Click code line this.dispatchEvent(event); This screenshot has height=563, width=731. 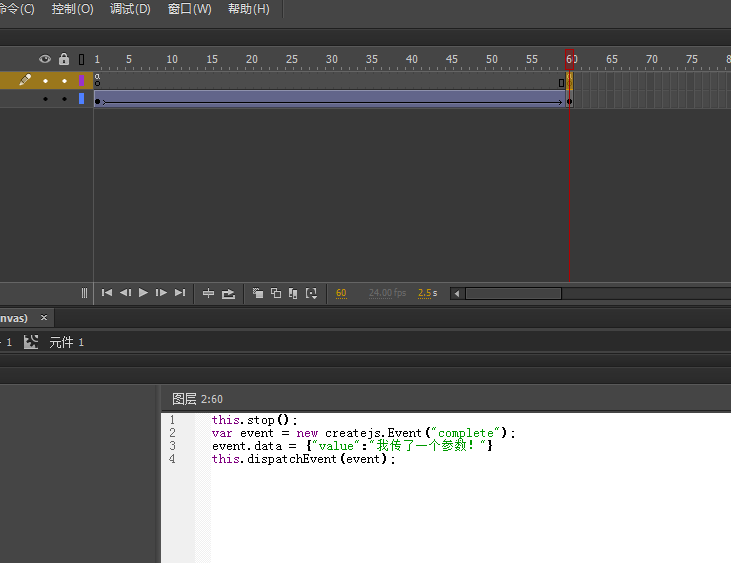[x=303, y=459]
